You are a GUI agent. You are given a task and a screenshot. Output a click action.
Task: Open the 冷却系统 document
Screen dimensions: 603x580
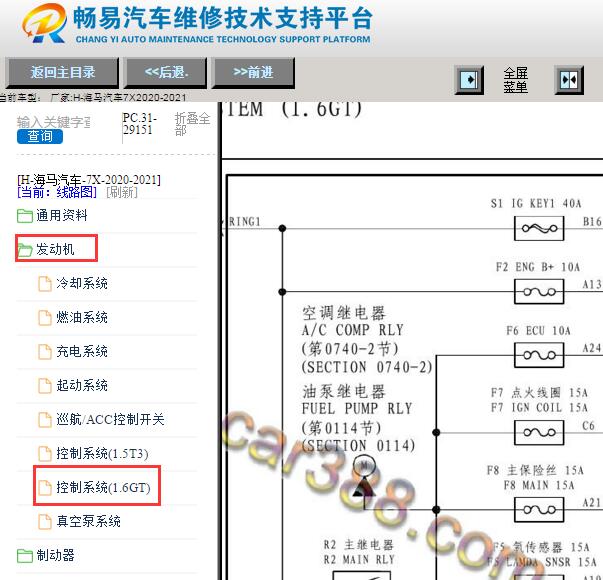tap(82, 283)
